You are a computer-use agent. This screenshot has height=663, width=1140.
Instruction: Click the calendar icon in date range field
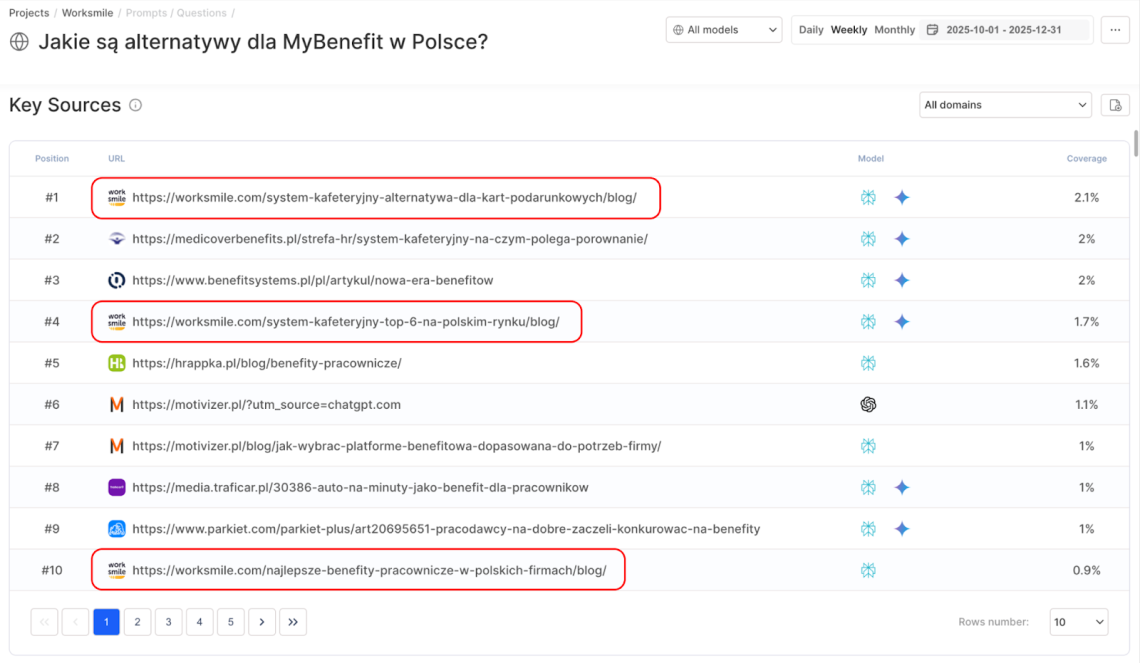point(932,30)
